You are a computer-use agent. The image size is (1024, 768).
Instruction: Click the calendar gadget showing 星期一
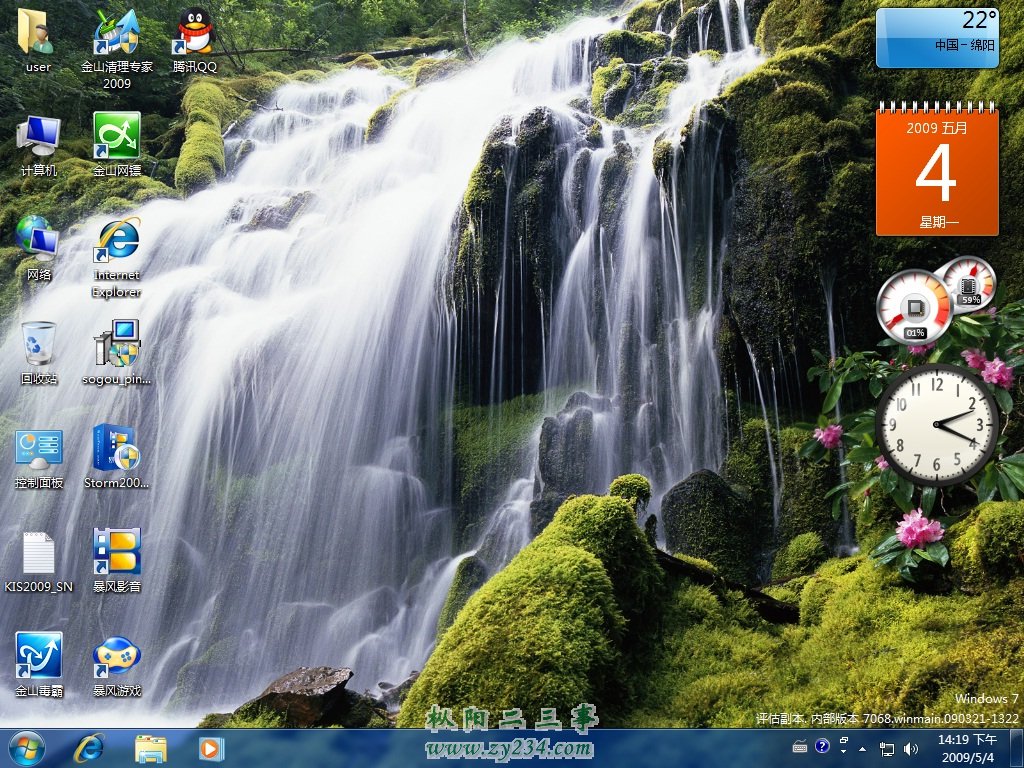[937, 170]
